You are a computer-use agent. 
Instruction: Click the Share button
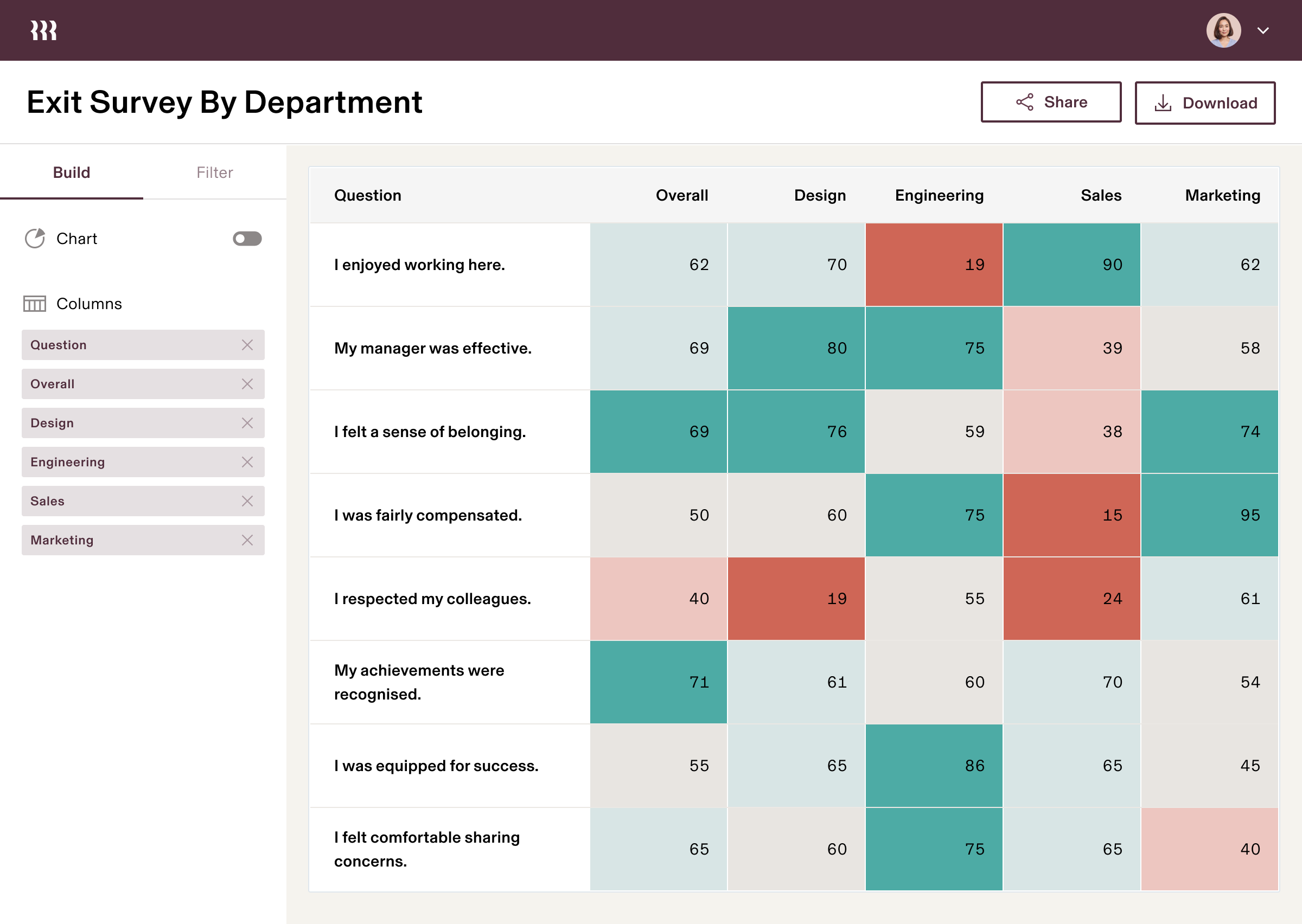[x=1051, y=102]
